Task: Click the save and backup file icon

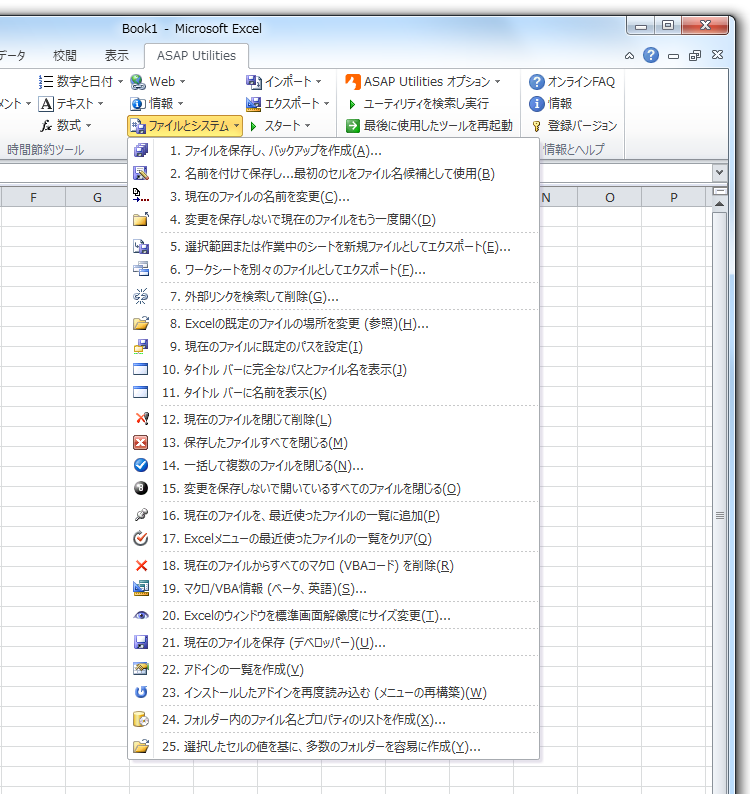Action: [x=141, y=150]
